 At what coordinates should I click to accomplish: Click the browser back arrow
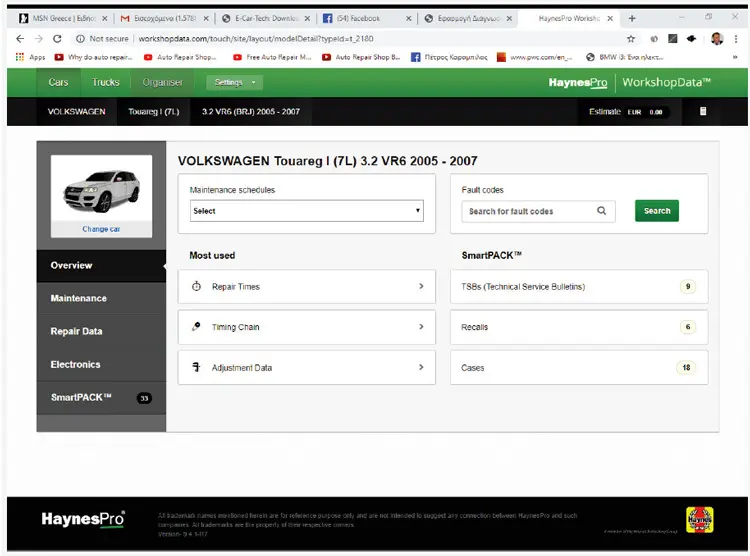coord(20,39)
